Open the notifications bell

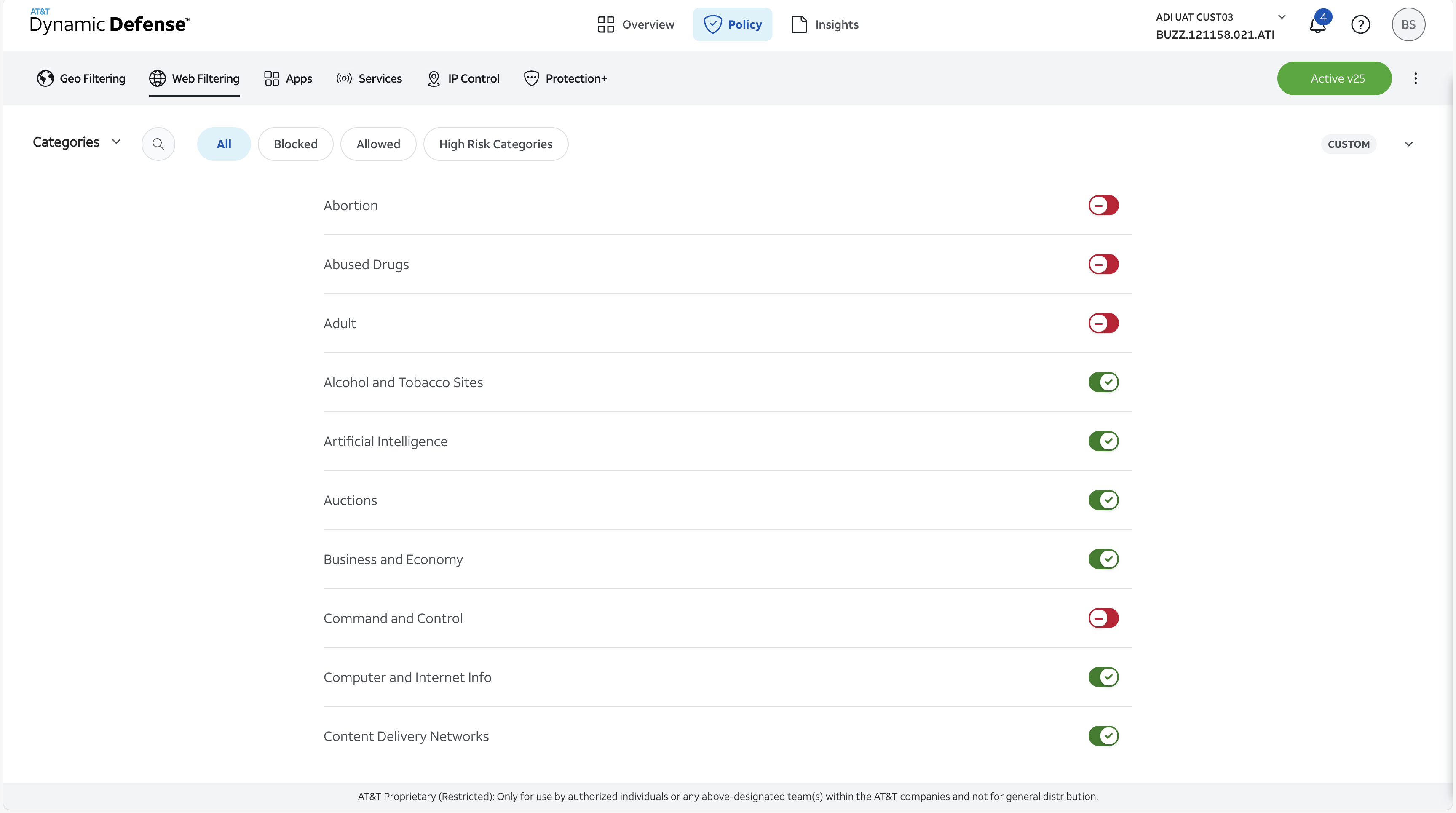(1317, 24)
